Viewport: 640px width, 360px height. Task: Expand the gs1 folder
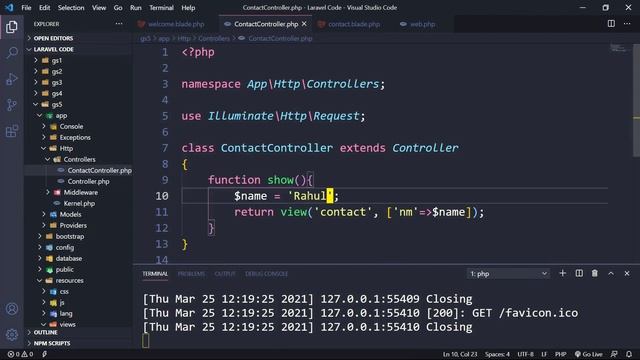click(x=57, y=60)
